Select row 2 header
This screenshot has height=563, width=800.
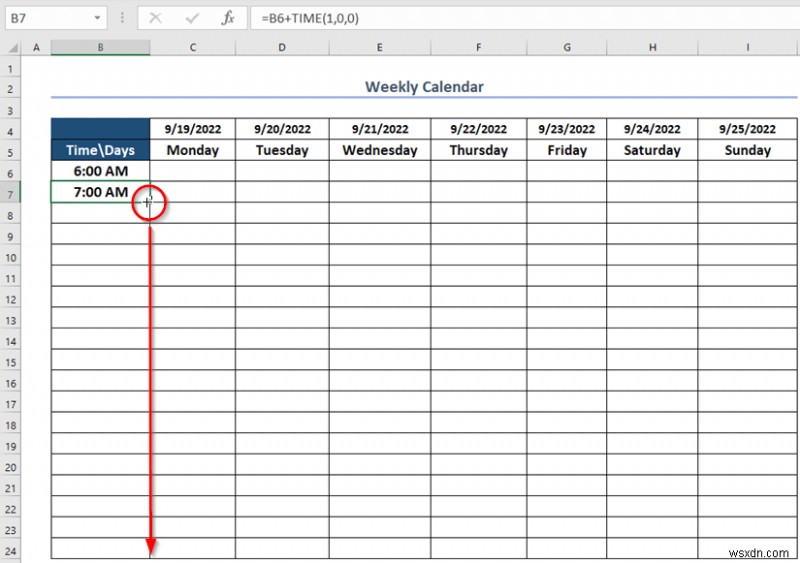11,89
